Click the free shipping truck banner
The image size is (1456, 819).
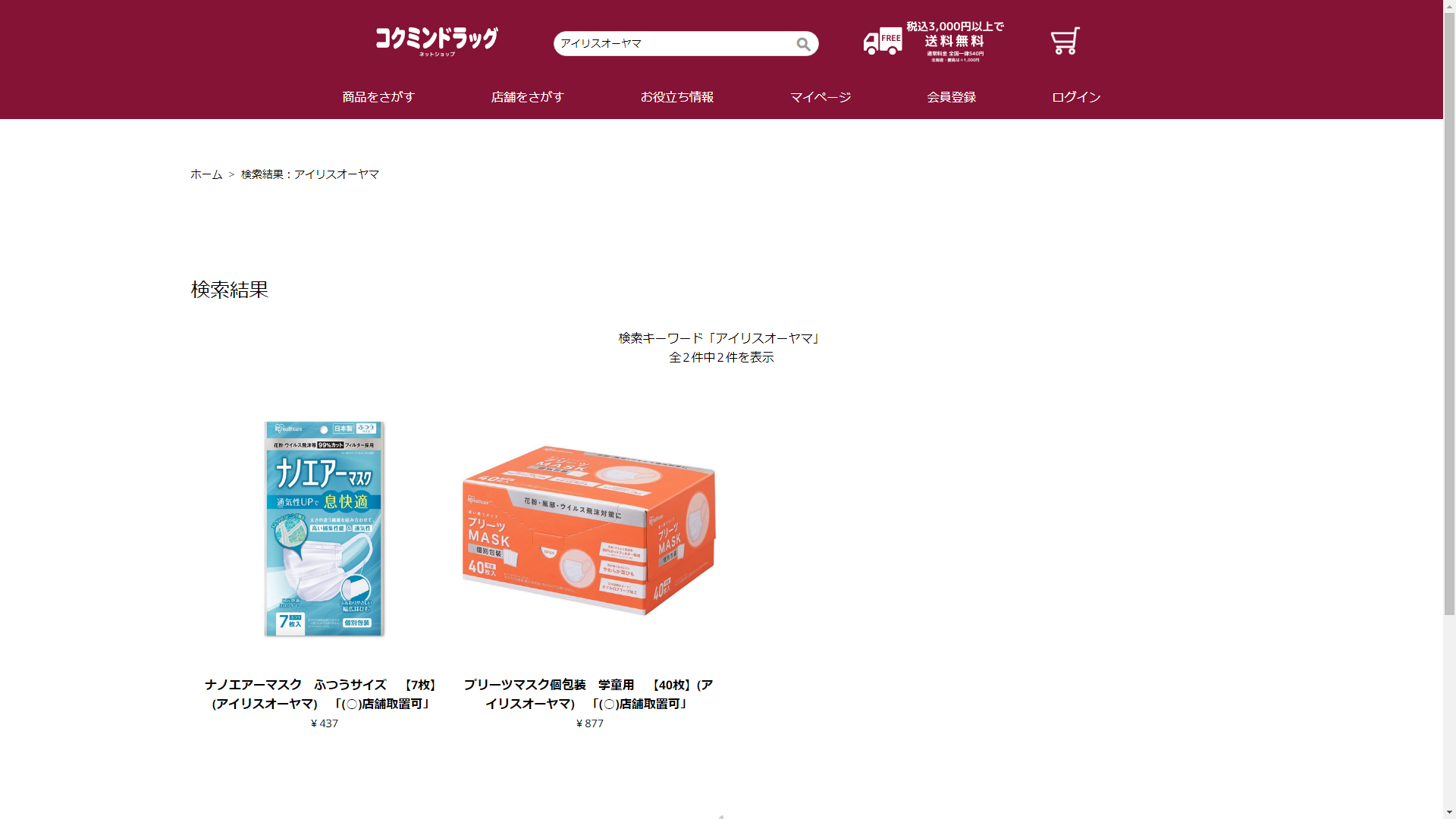pos(934,42)
